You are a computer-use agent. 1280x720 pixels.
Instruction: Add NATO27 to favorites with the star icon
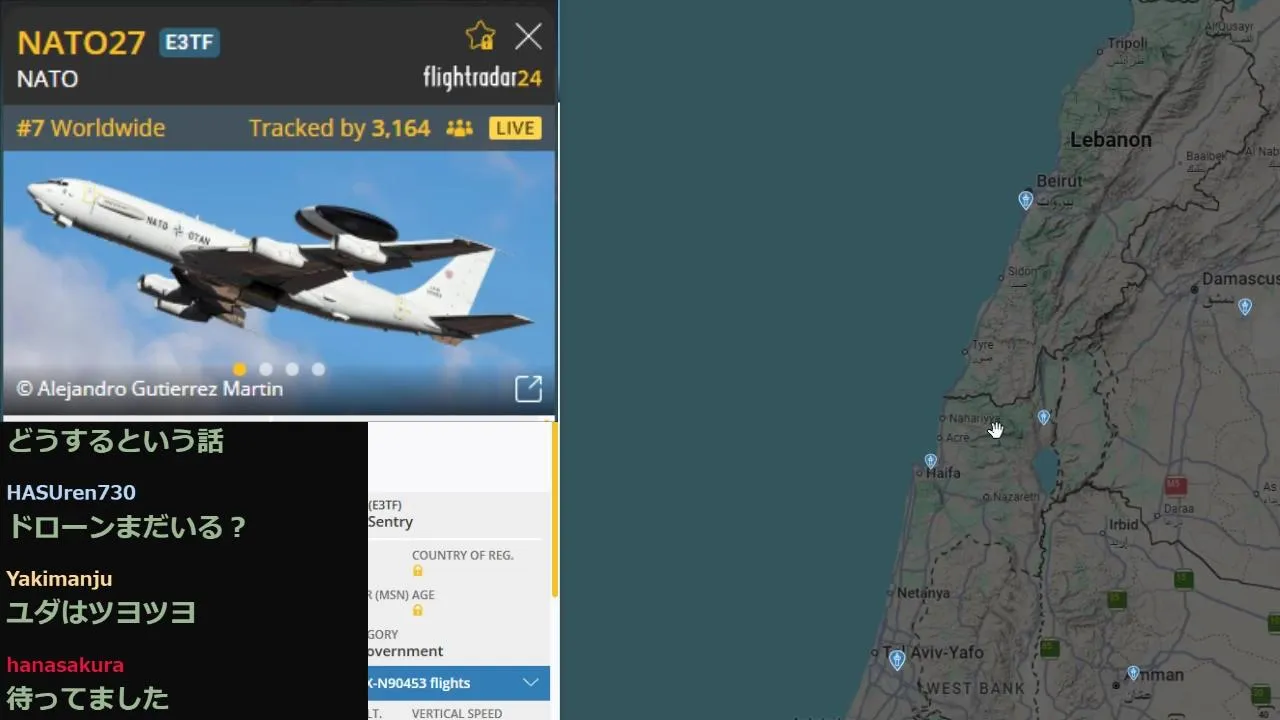click(x=480, y=37)
